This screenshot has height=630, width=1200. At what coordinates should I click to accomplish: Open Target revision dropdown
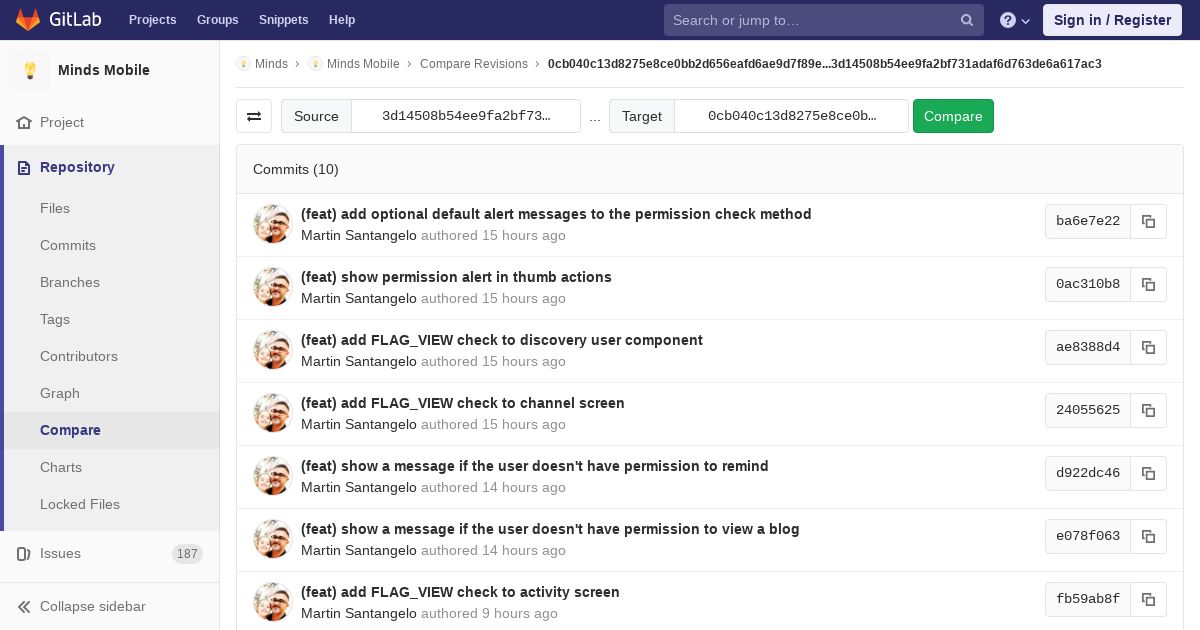pyautogui.click(x=791, y=116)
